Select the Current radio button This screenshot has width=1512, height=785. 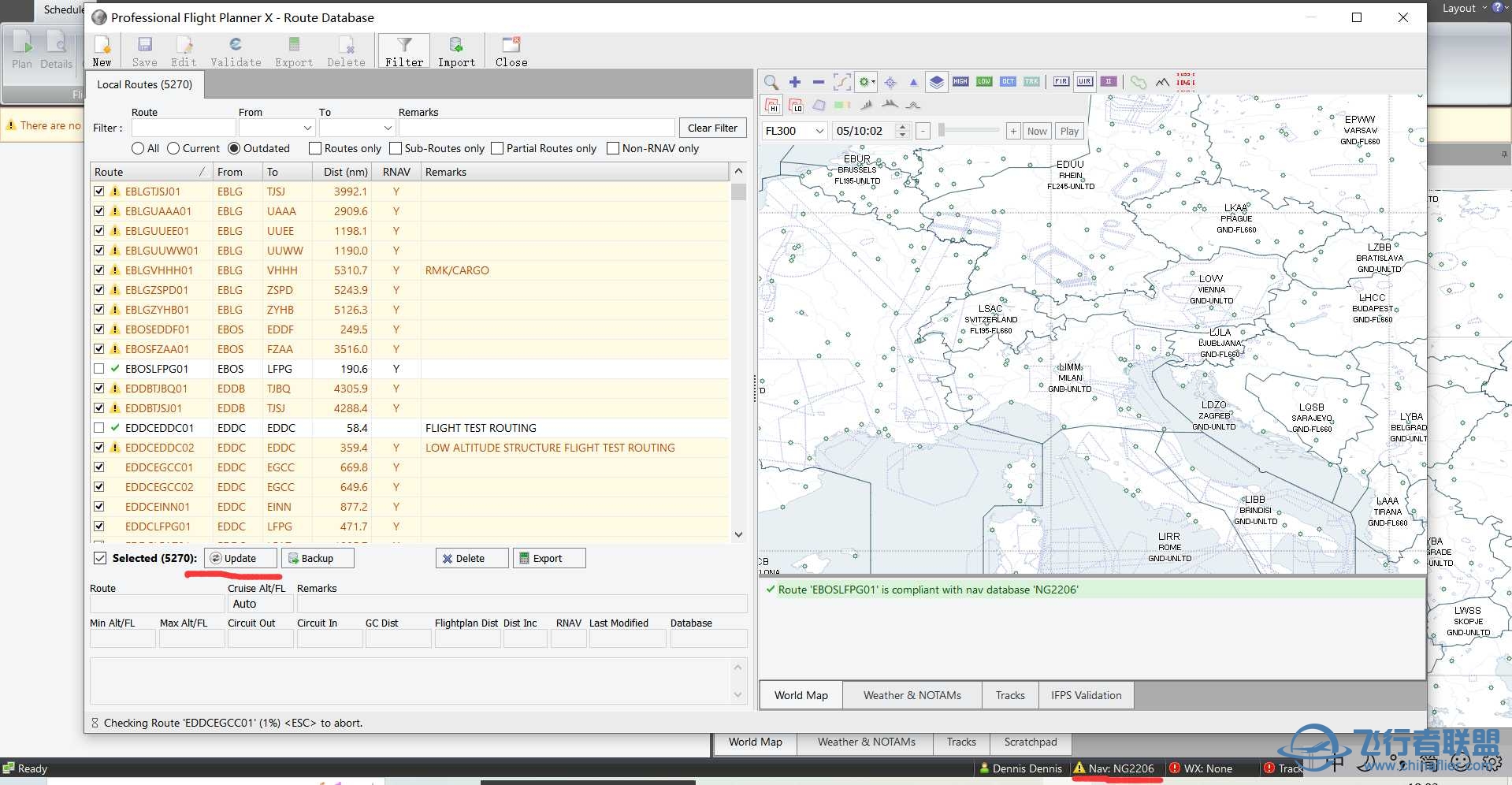(173, 148)
